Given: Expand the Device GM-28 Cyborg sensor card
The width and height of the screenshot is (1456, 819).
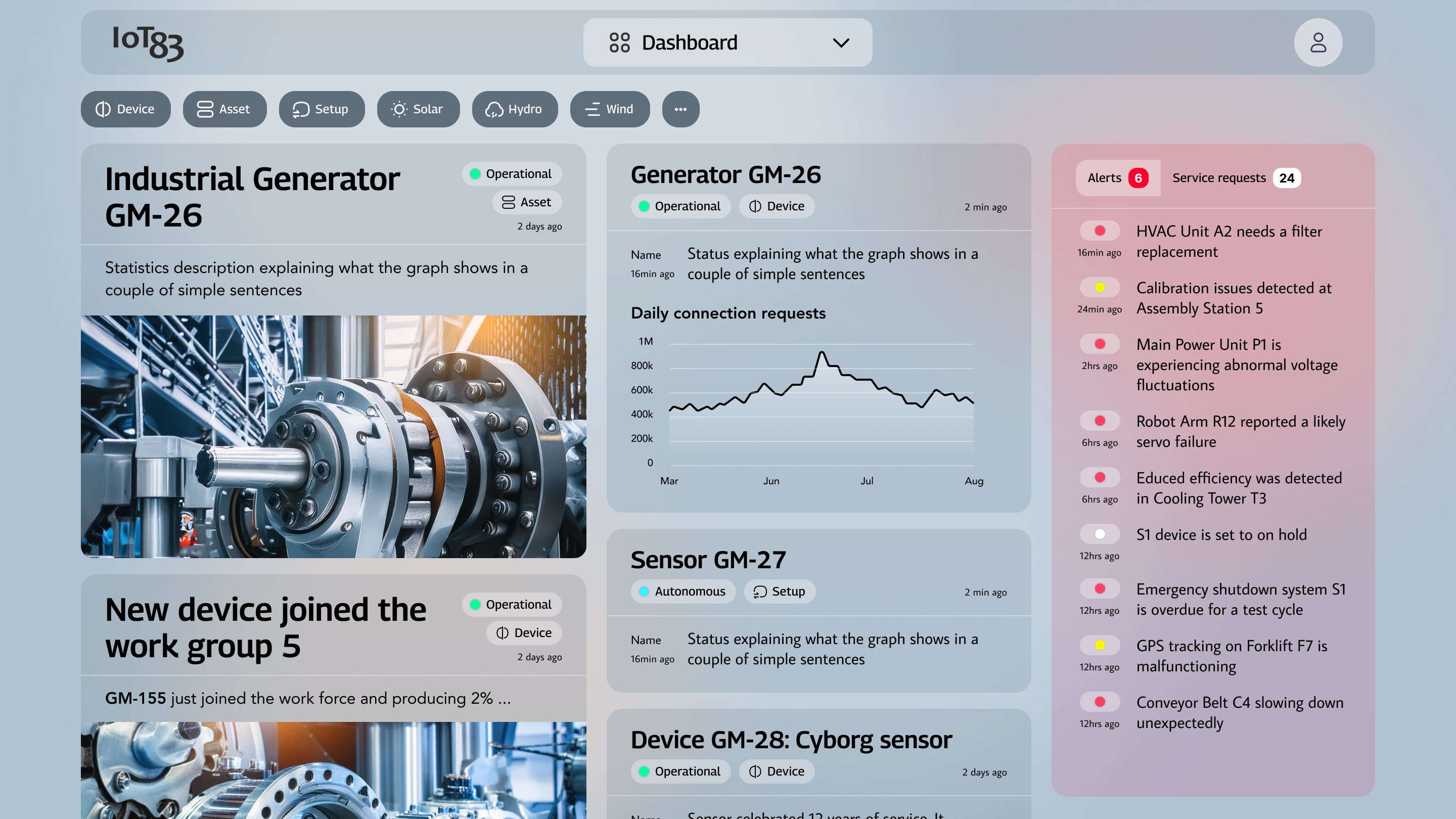Looking at the screenshot, I should (791, 739).
